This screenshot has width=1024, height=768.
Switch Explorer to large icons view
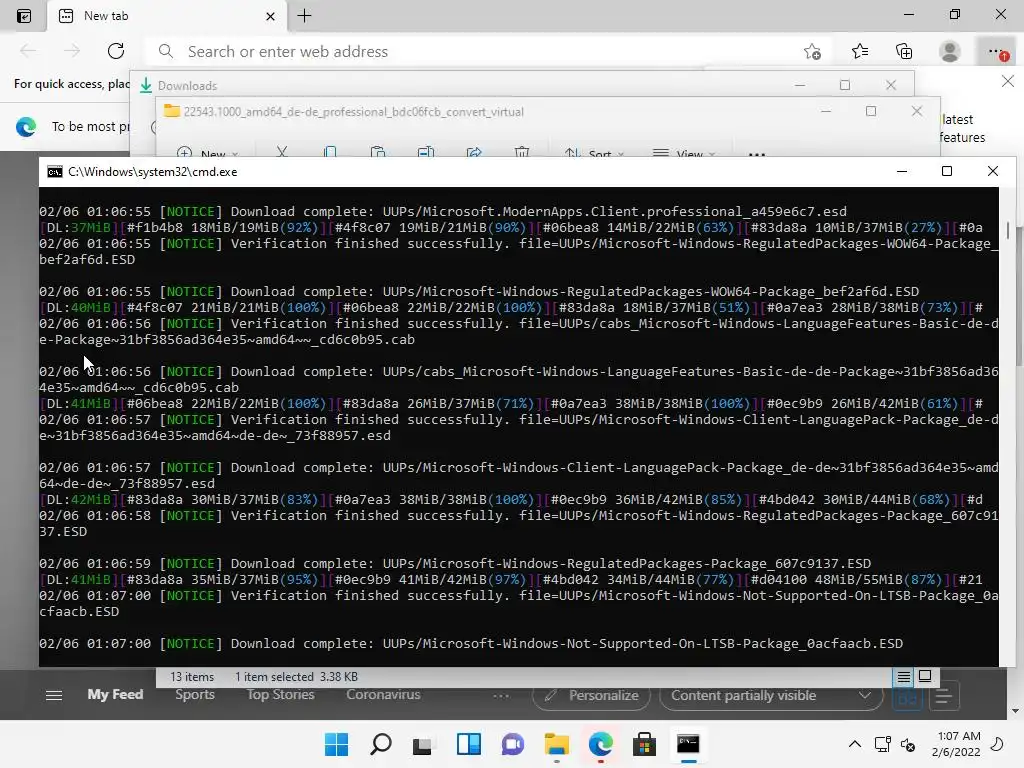tap(925, 676)
